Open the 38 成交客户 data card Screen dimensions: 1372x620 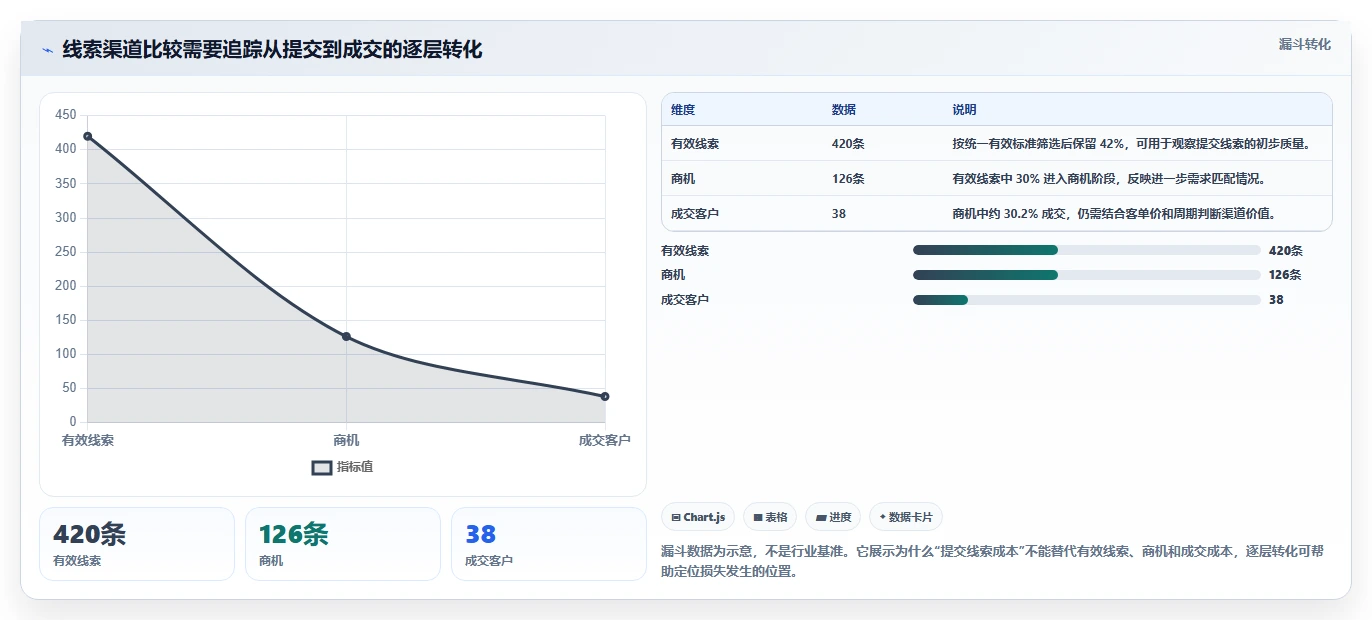coord(549,544)
